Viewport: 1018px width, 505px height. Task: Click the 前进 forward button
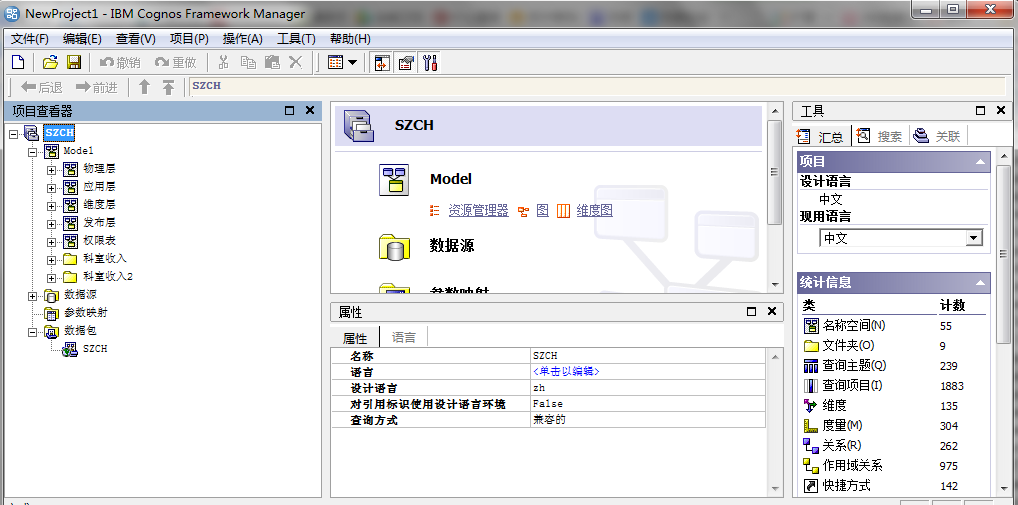[97, 87]
